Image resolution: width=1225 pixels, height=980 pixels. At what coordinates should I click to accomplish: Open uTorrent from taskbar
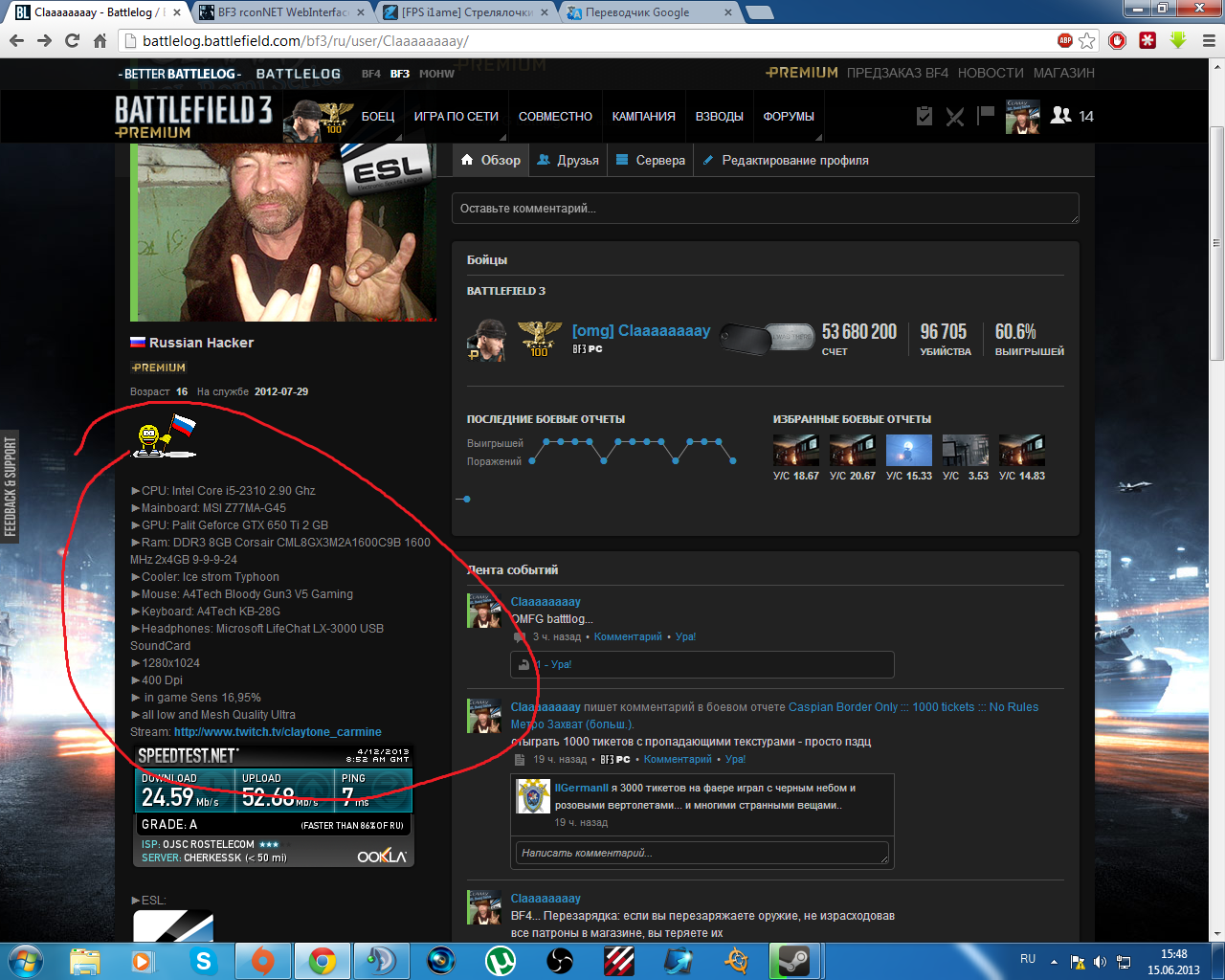[x=500, y=961]
